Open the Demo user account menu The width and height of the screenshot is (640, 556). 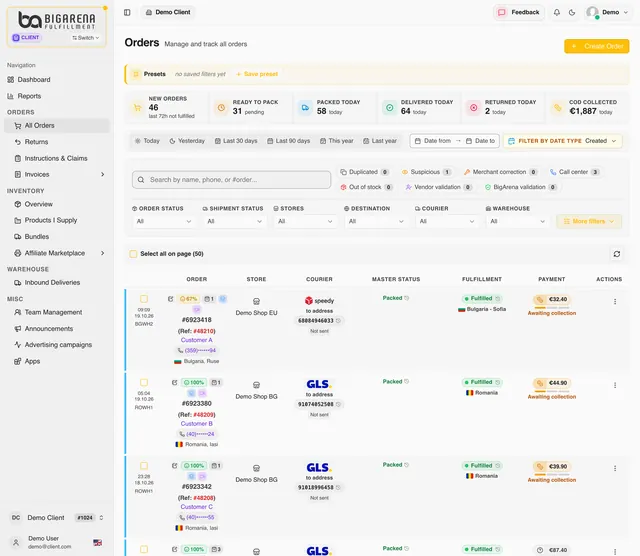[x=607, y=12]
